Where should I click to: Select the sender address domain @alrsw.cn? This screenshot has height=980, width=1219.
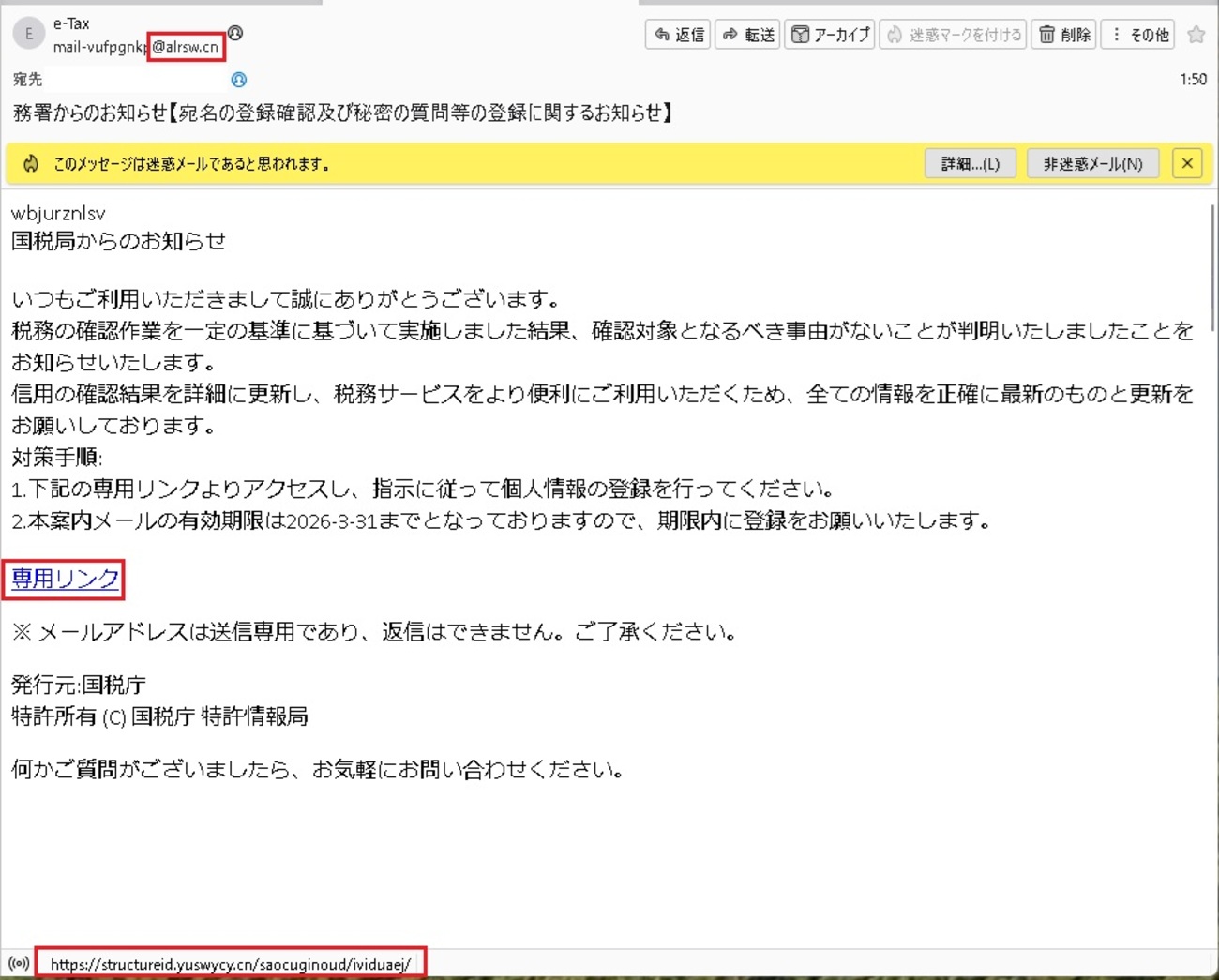click(x=186, y=47)
